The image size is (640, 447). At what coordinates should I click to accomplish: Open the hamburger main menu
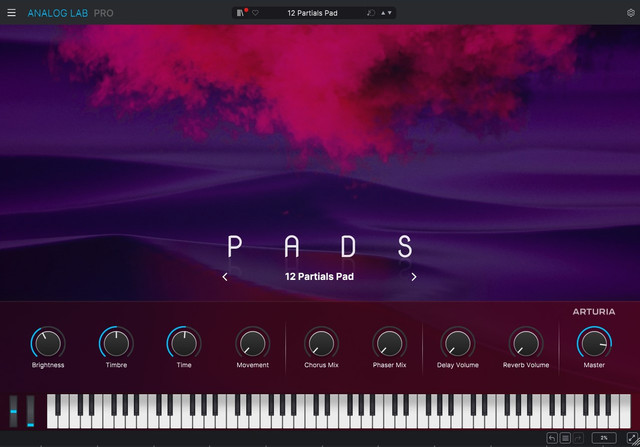coord(11,13)
